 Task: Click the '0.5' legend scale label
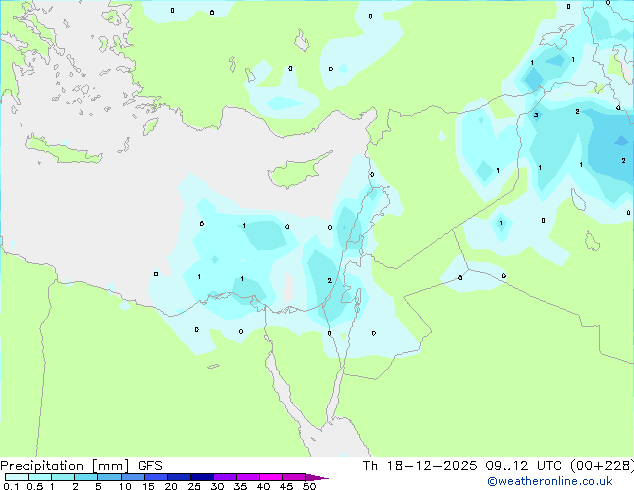35,486
